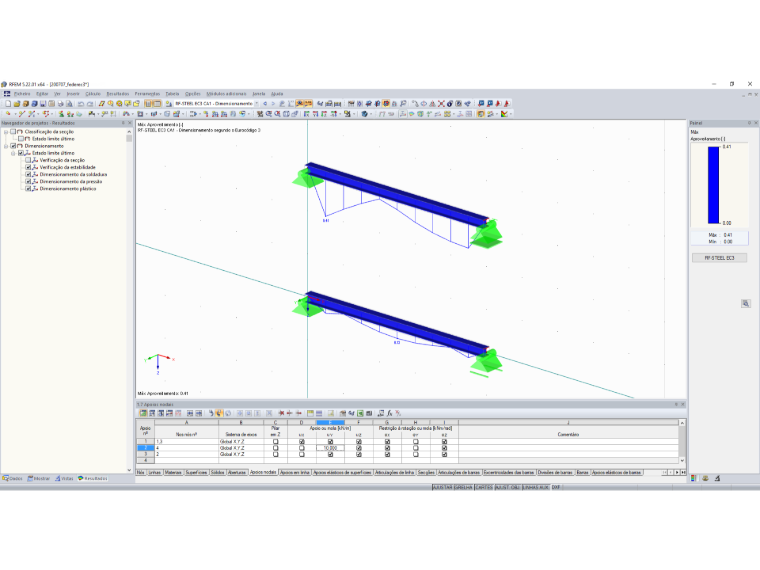Click the Print icon in toolbar
This screenshot has height=570, width=760.
pyautogui.click(x=61, y=104)
